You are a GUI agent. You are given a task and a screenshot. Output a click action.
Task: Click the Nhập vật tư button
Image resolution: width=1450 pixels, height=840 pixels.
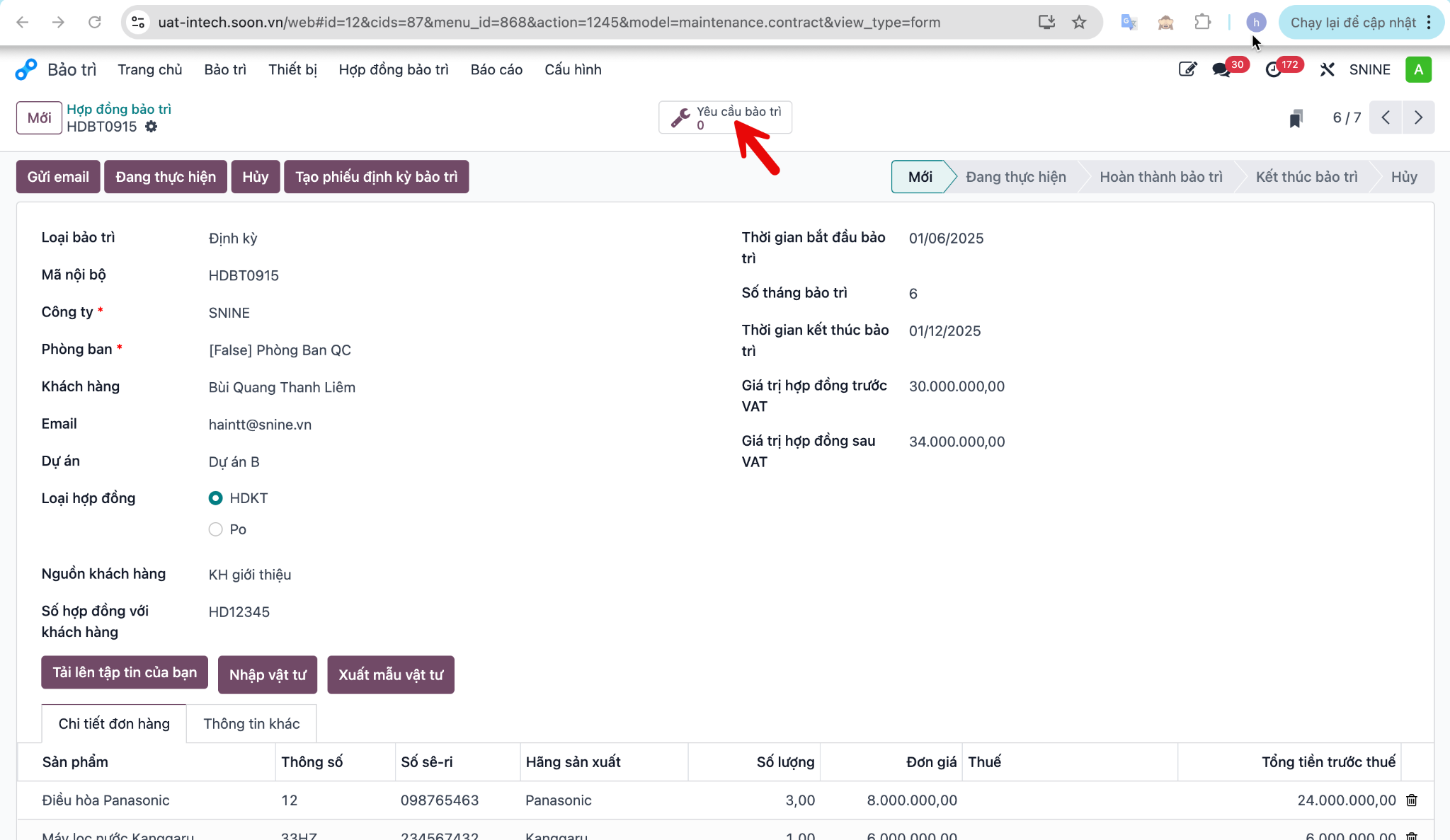point(268,674)
